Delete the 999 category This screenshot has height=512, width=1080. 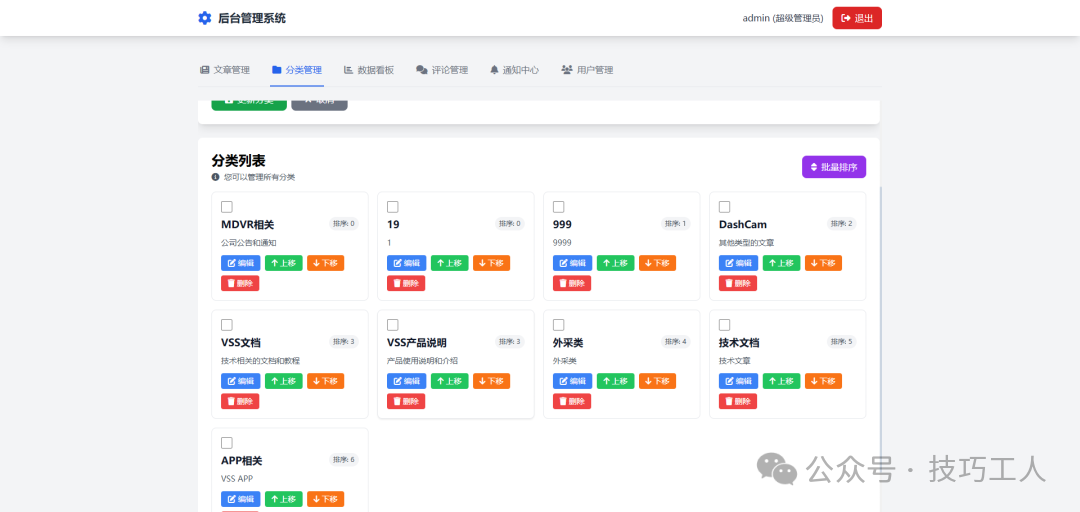point(572,283)
